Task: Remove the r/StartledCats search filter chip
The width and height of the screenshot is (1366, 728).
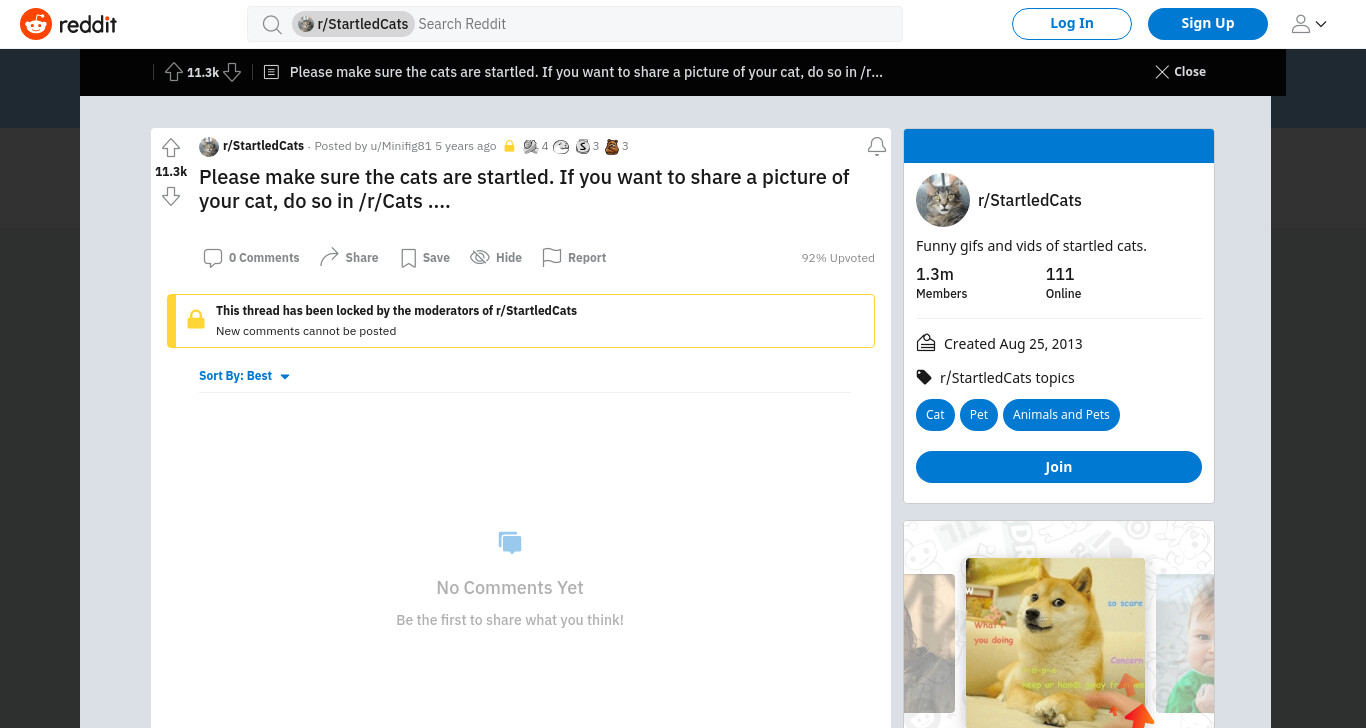Action: click(353, 24)
